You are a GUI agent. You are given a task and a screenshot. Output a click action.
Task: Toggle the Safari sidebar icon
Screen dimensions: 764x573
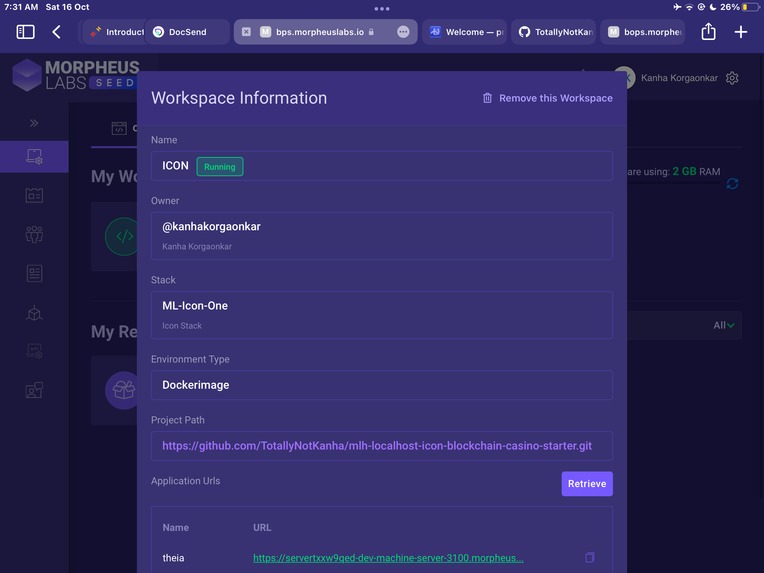coord(25,32)
